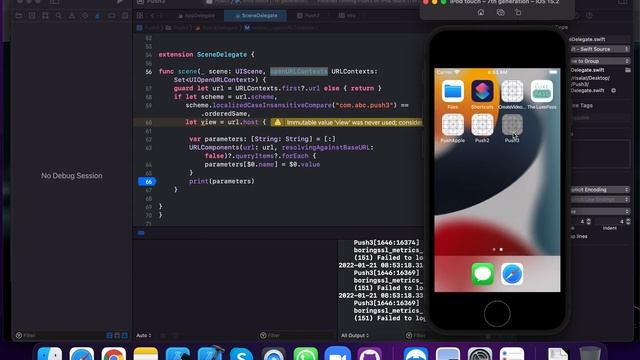This screenshot has height=360, width=640.
Task: Click the editor related items grid icon
Action: [x=140, y=16]
